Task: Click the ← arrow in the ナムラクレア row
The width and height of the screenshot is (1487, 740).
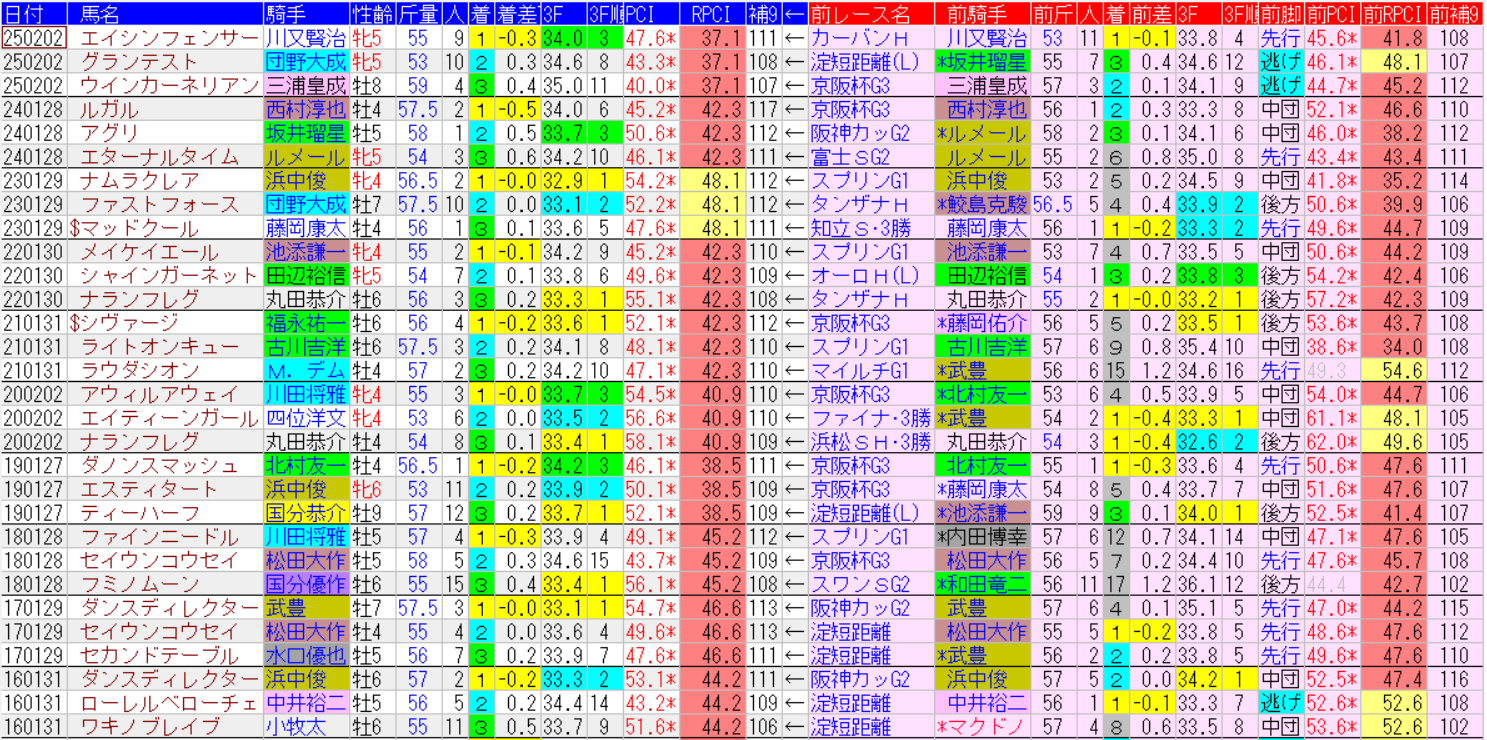Action: click(795, 181)
